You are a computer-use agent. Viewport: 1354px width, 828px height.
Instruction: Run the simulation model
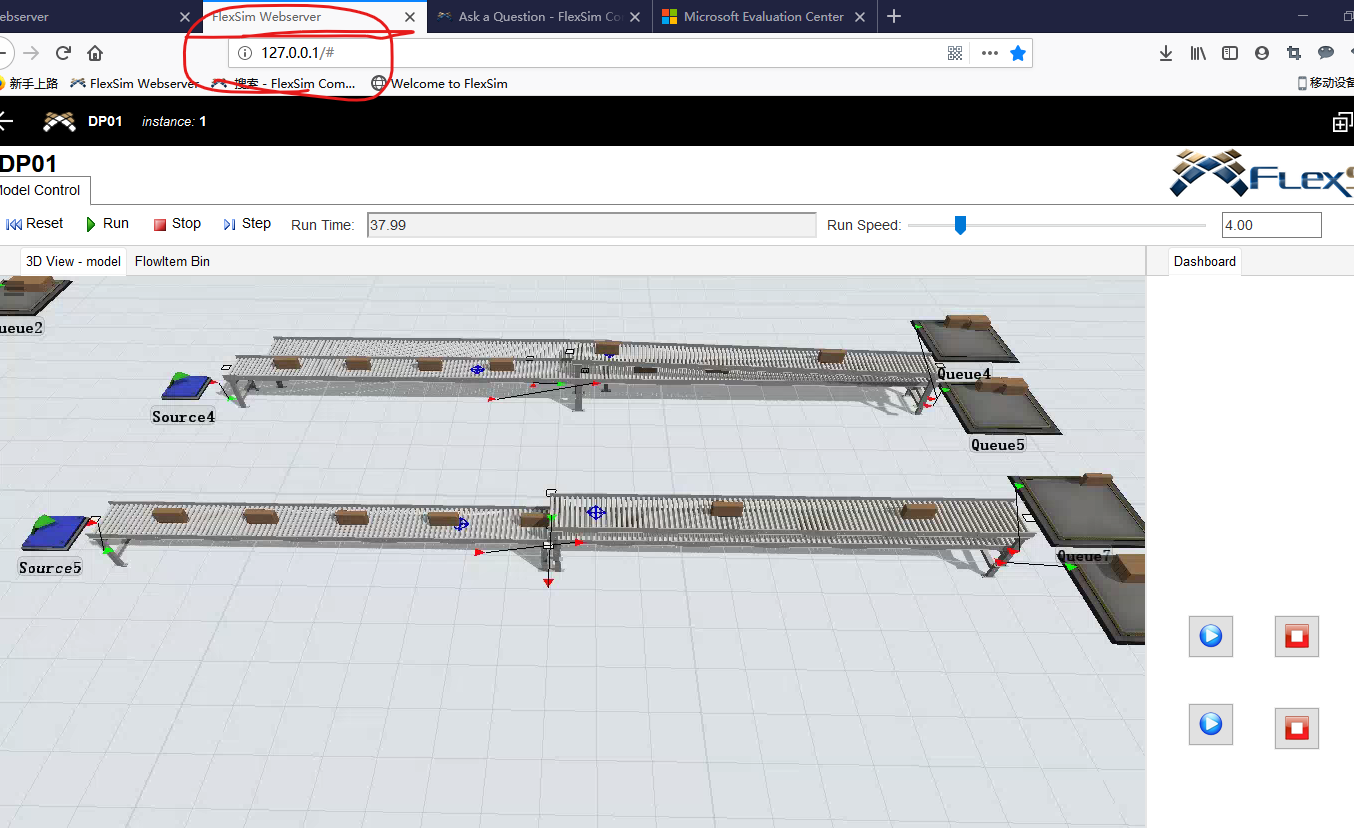(x=107, y=224)
